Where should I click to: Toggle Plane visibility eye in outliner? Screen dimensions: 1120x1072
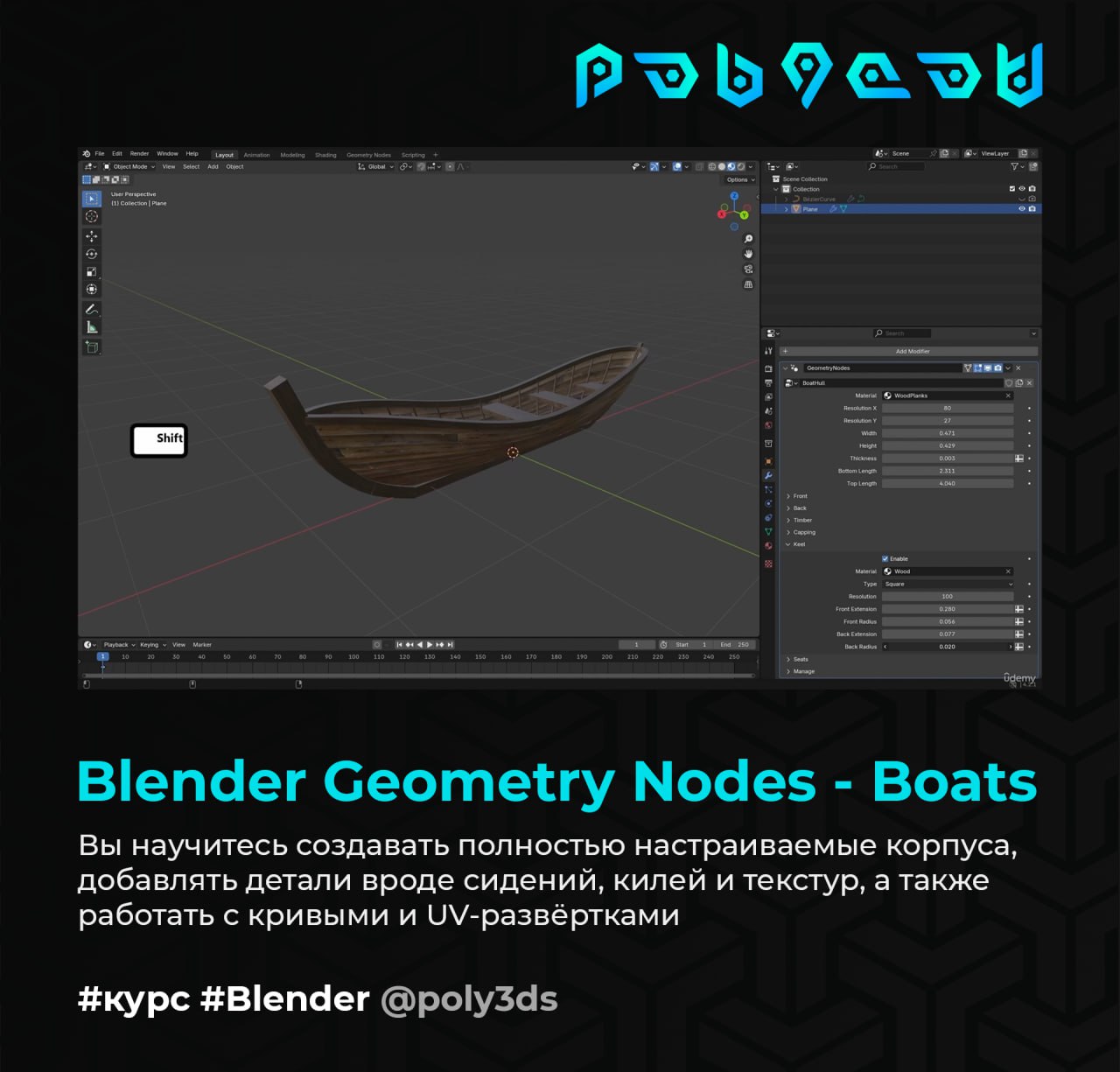pyautogui.click(x=1022, y=209)
